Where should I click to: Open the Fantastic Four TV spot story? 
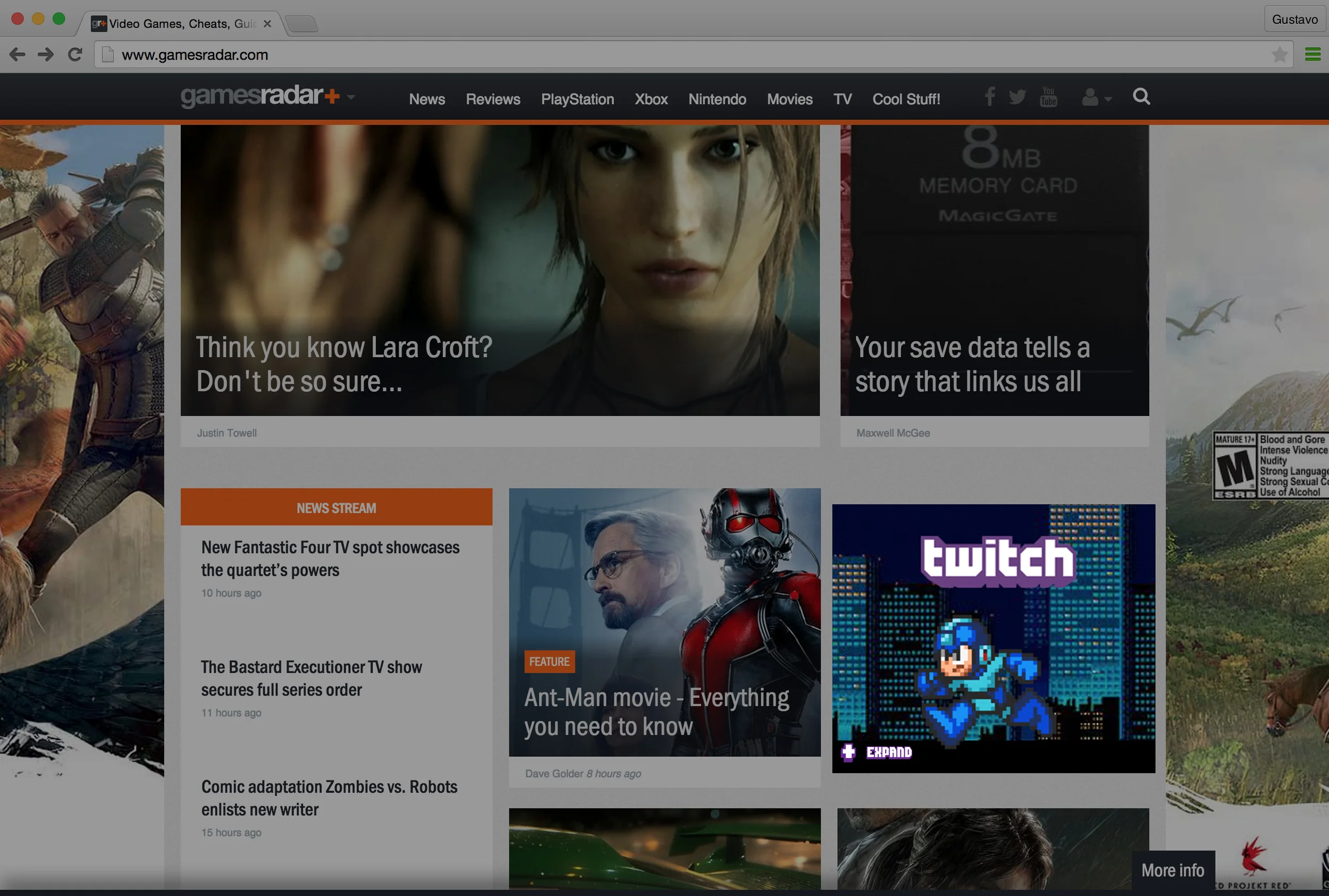[x=331, y=559]
